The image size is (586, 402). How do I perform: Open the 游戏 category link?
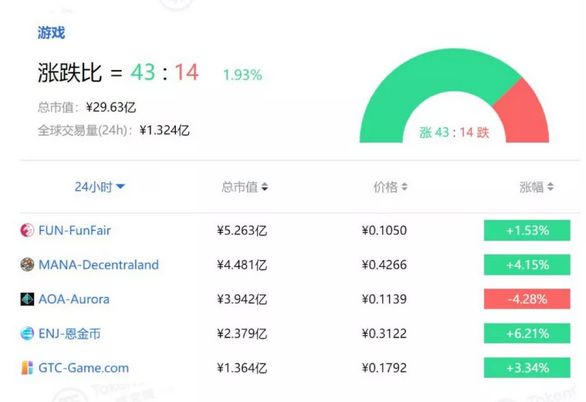pyautogui.click(x=51, y=33)
